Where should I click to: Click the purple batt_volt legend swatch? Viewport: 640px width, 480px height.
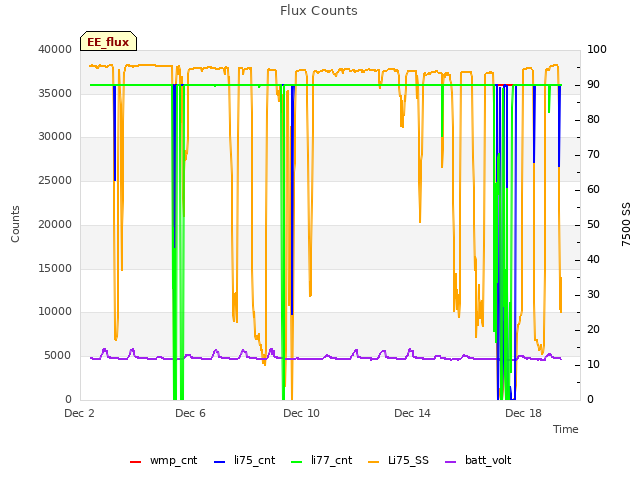(450, 462)
